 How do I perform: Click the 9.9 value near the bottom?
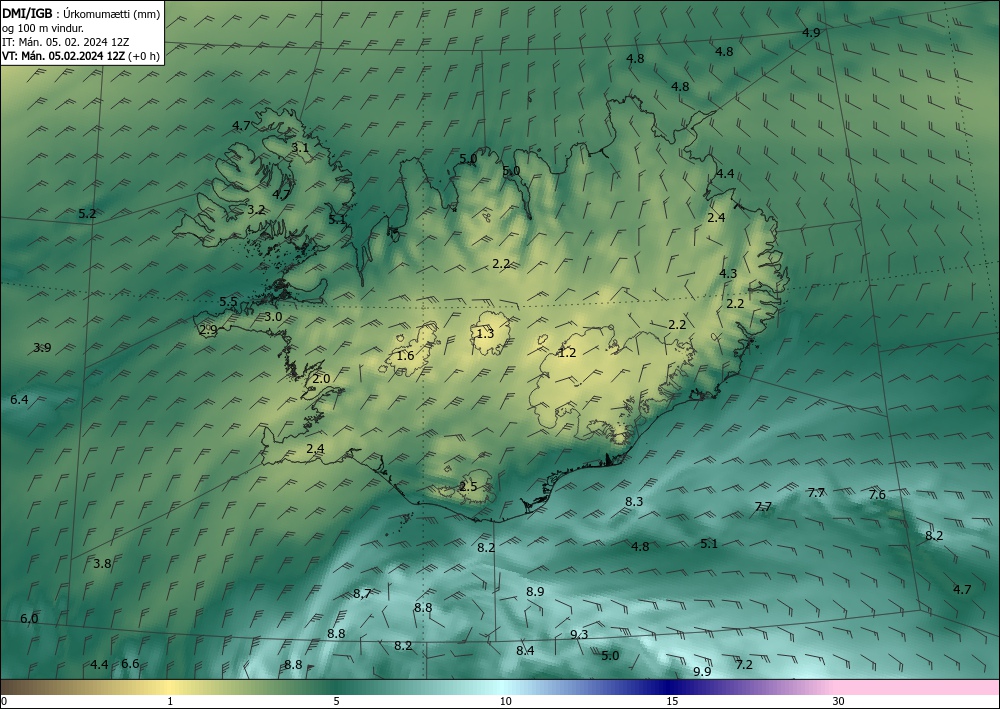pyautogui.click(x=702, y=672)
